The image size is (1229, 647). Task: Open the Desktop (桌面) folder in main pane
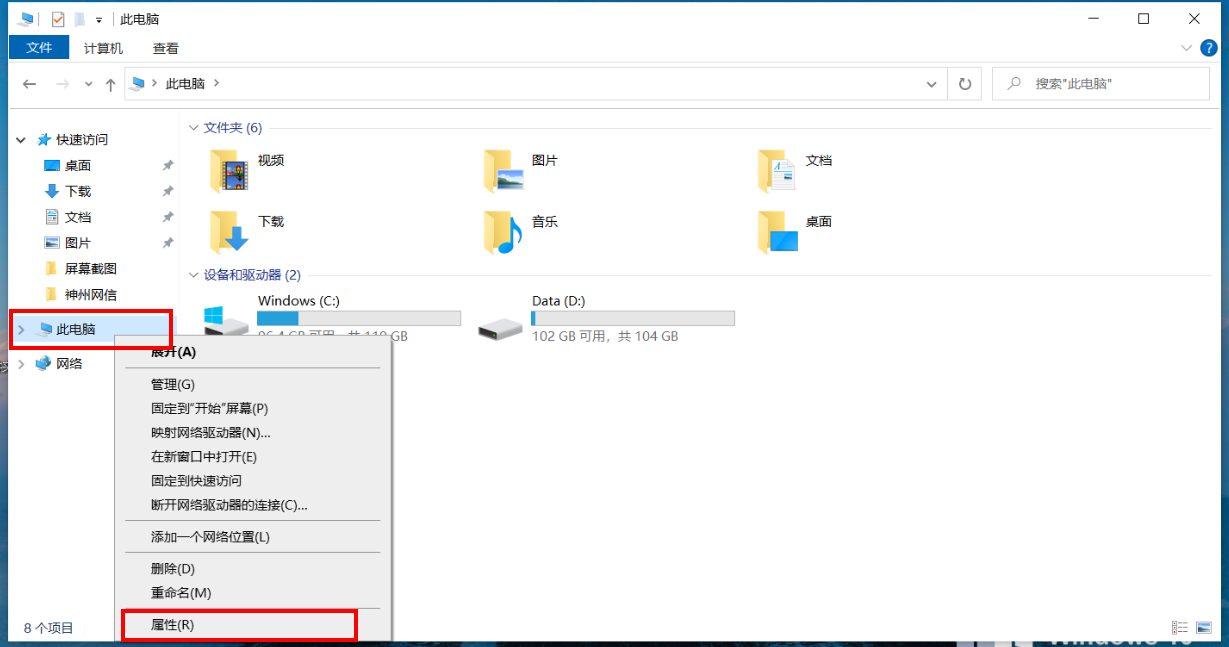click(x=777, y=232)
